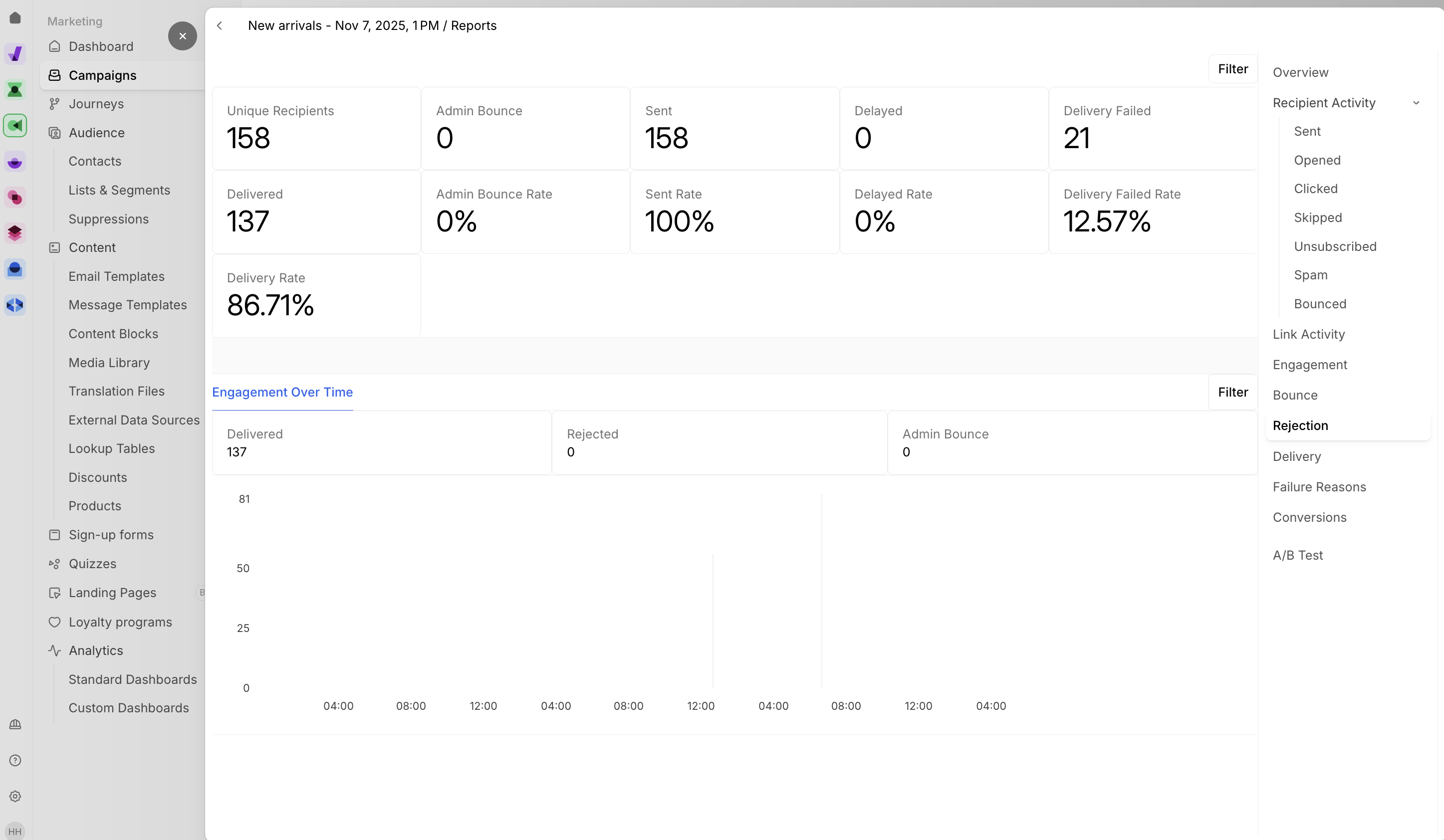Click the top Filter button

coord(1232,69)
